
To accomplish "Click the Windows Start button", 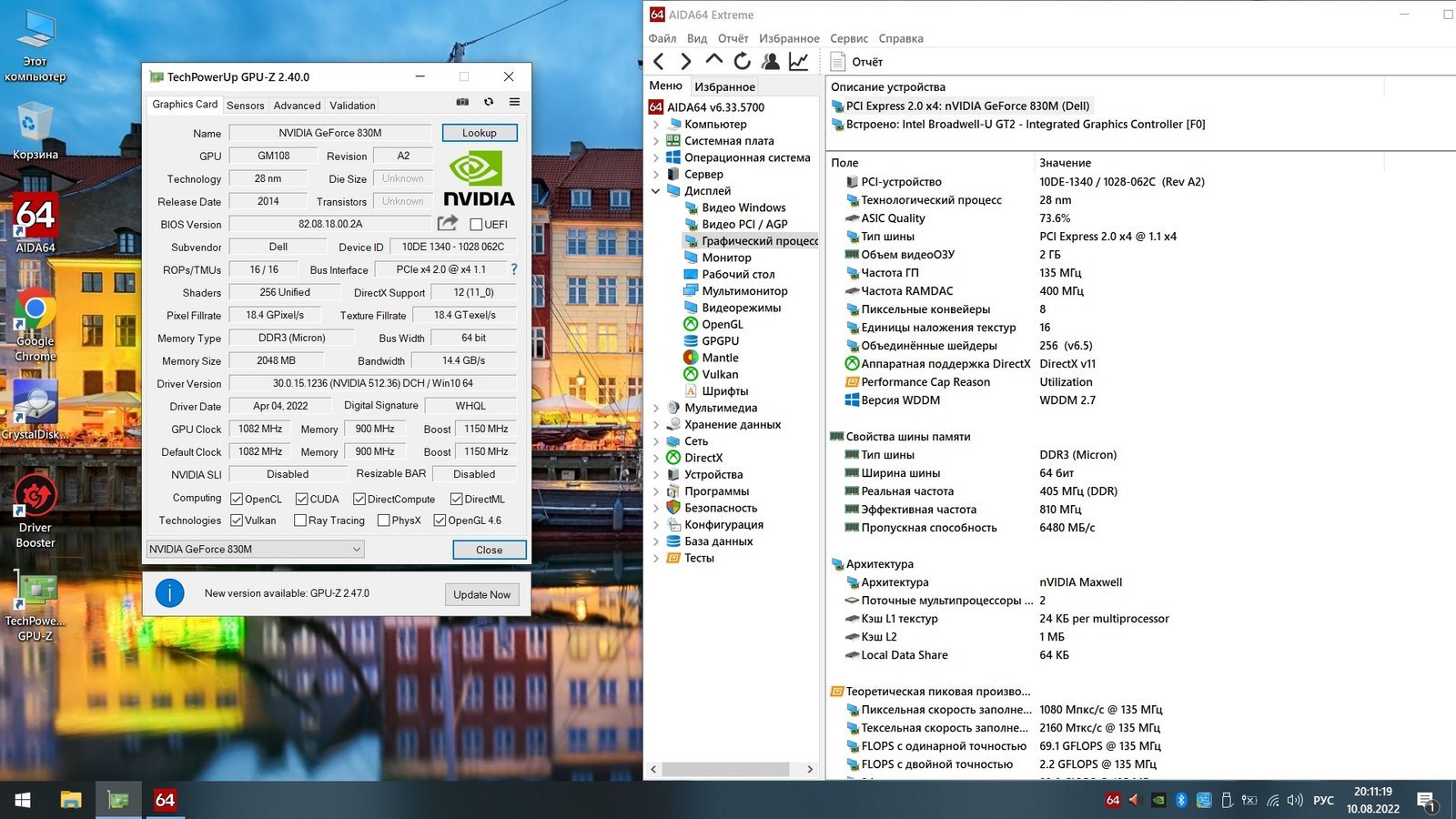I will (x=23, y=800).
